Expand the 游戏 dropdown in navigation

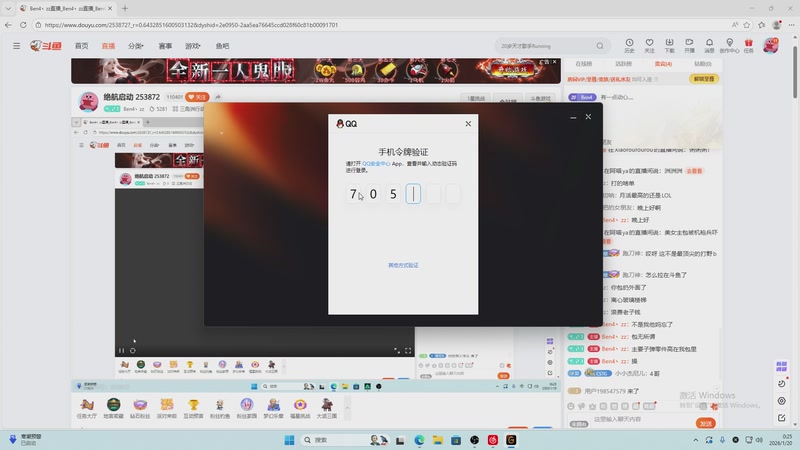(x=192, y=46)
